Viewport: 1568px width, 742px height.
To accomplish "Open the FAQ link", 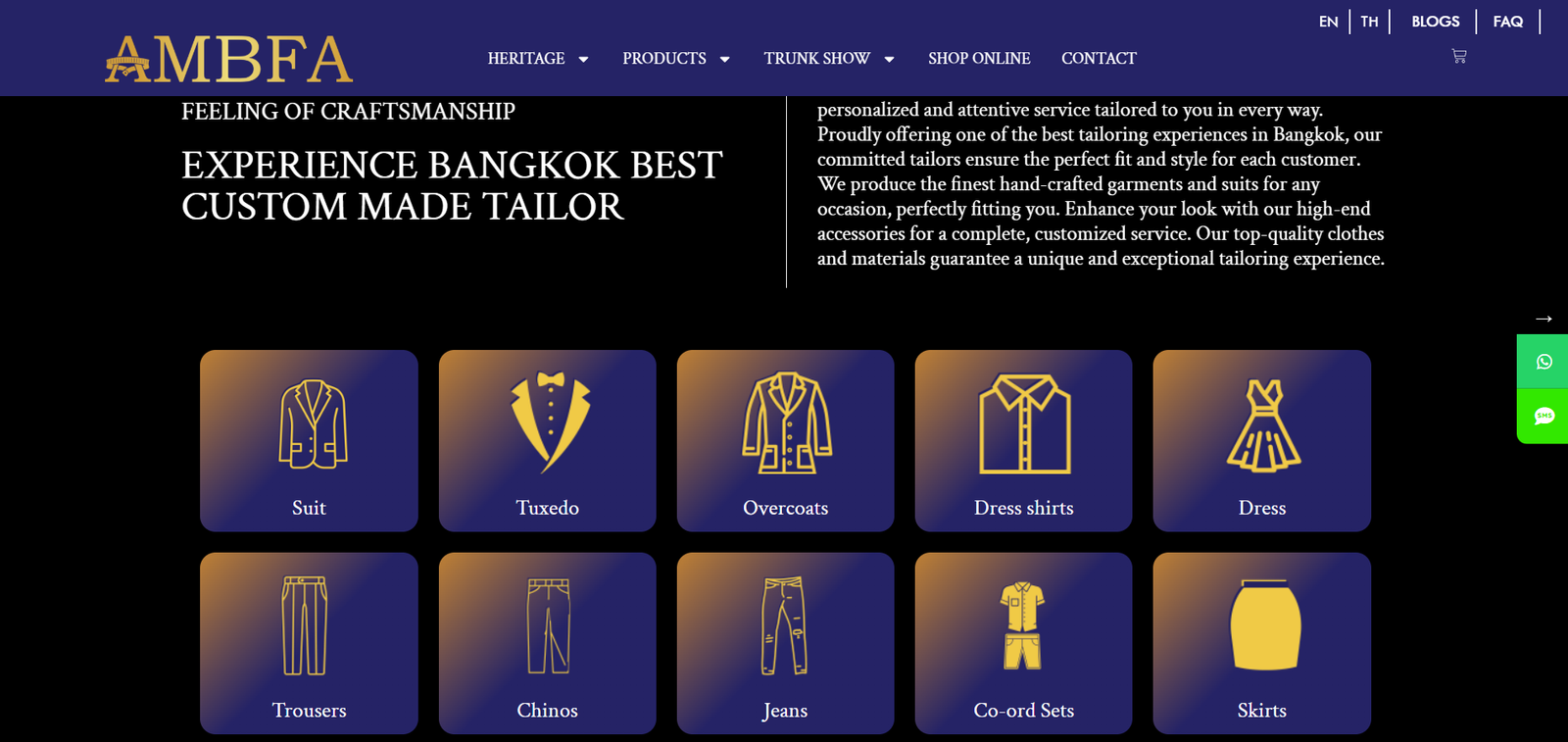I will point(1508,22).
